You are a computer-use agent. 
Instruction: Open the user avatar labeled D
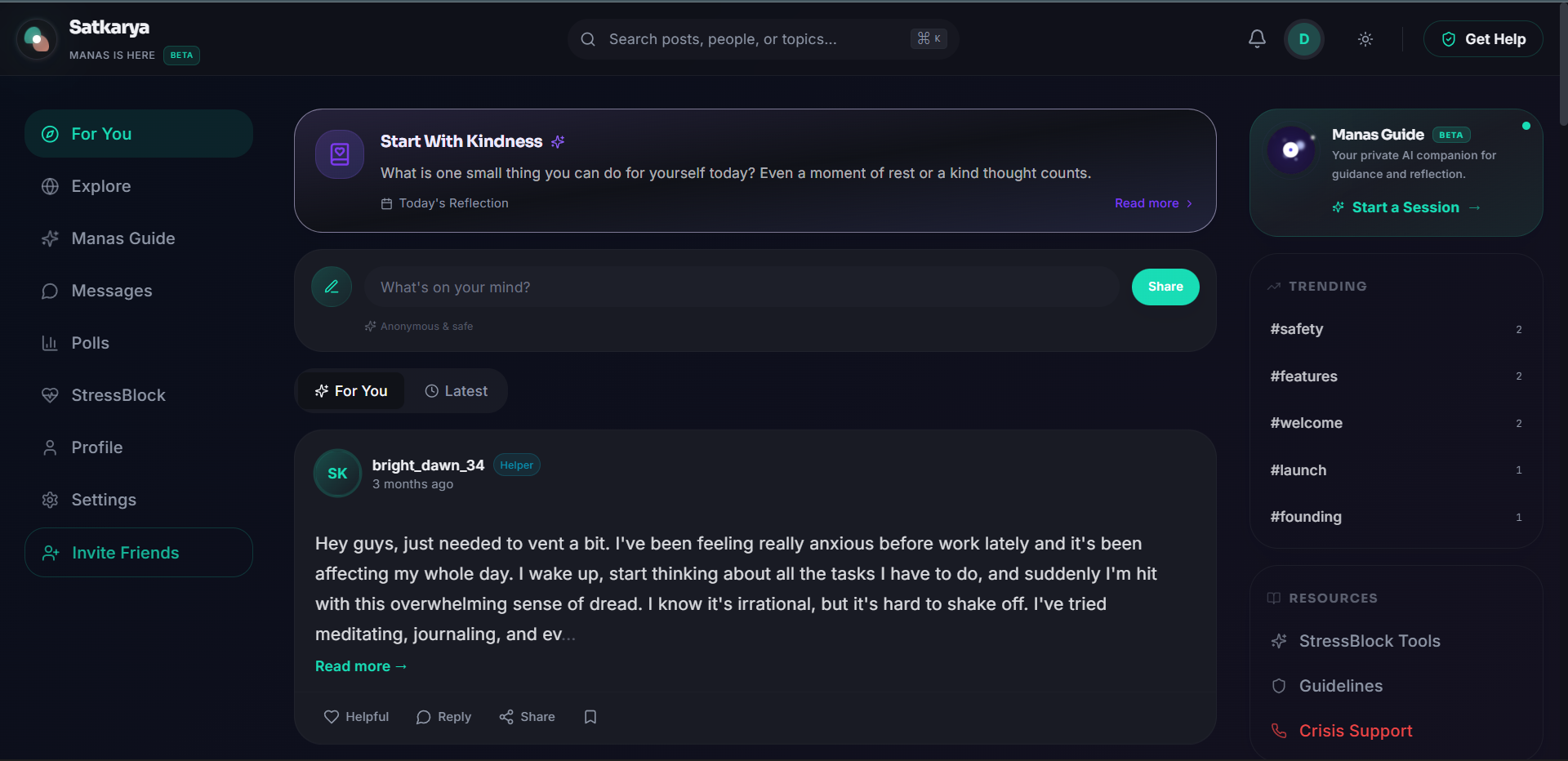point(1304,39)
